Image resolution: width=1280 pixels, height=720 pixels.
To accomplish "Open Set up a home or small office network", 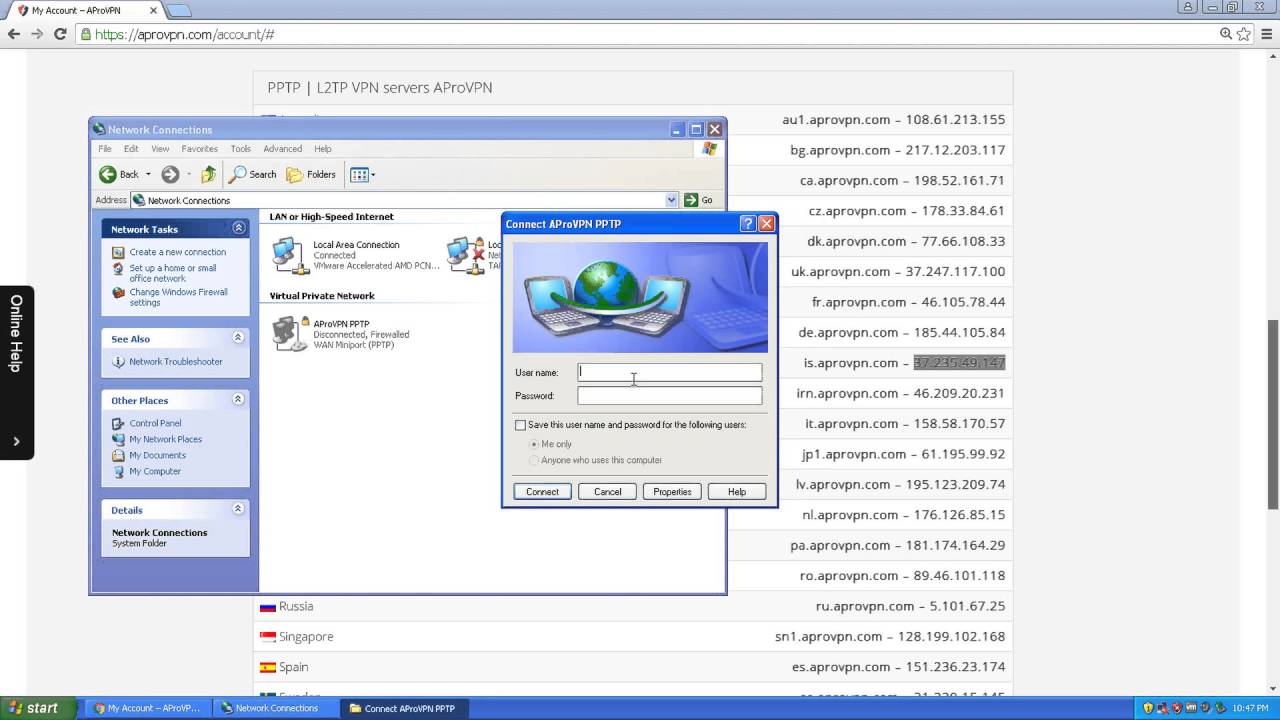I will tap(172, 273).
